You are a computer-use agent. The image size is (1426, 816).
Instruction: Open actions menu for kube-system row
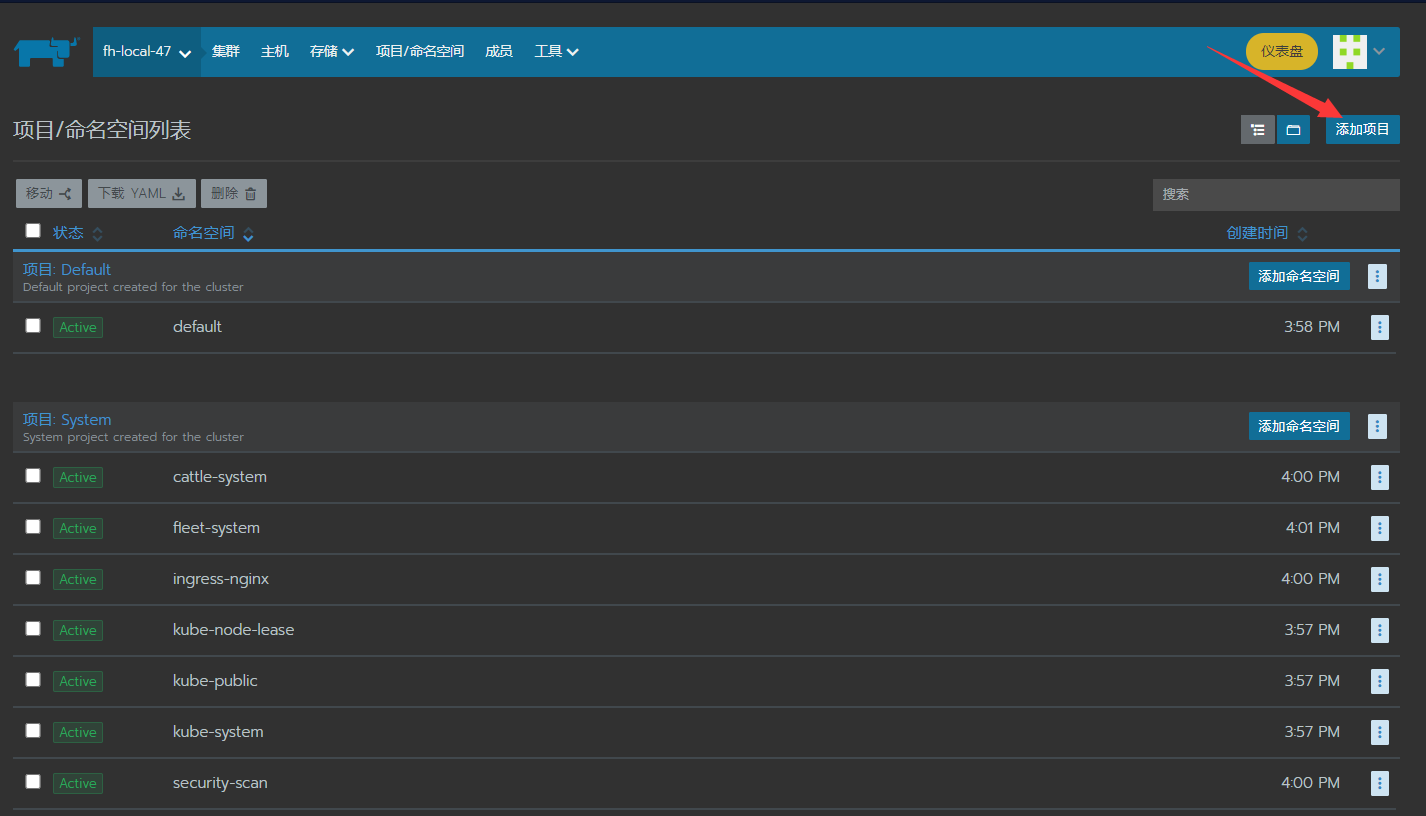pyautogui.click(x=1380, y=733)
